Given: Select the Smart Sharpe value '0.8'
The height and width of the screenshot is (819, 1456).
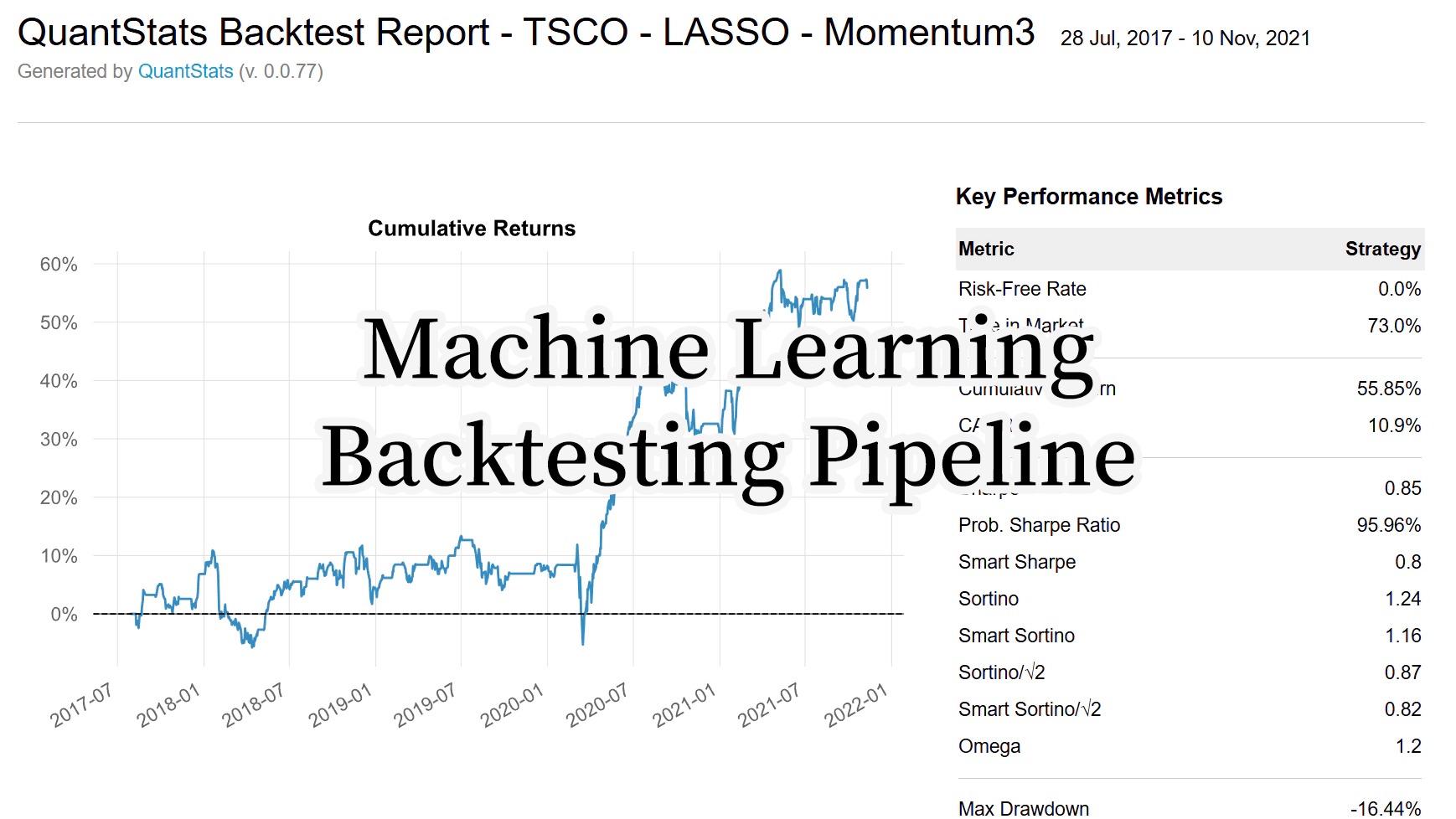Looking at the screenshot, I should tap(1407, 562).
